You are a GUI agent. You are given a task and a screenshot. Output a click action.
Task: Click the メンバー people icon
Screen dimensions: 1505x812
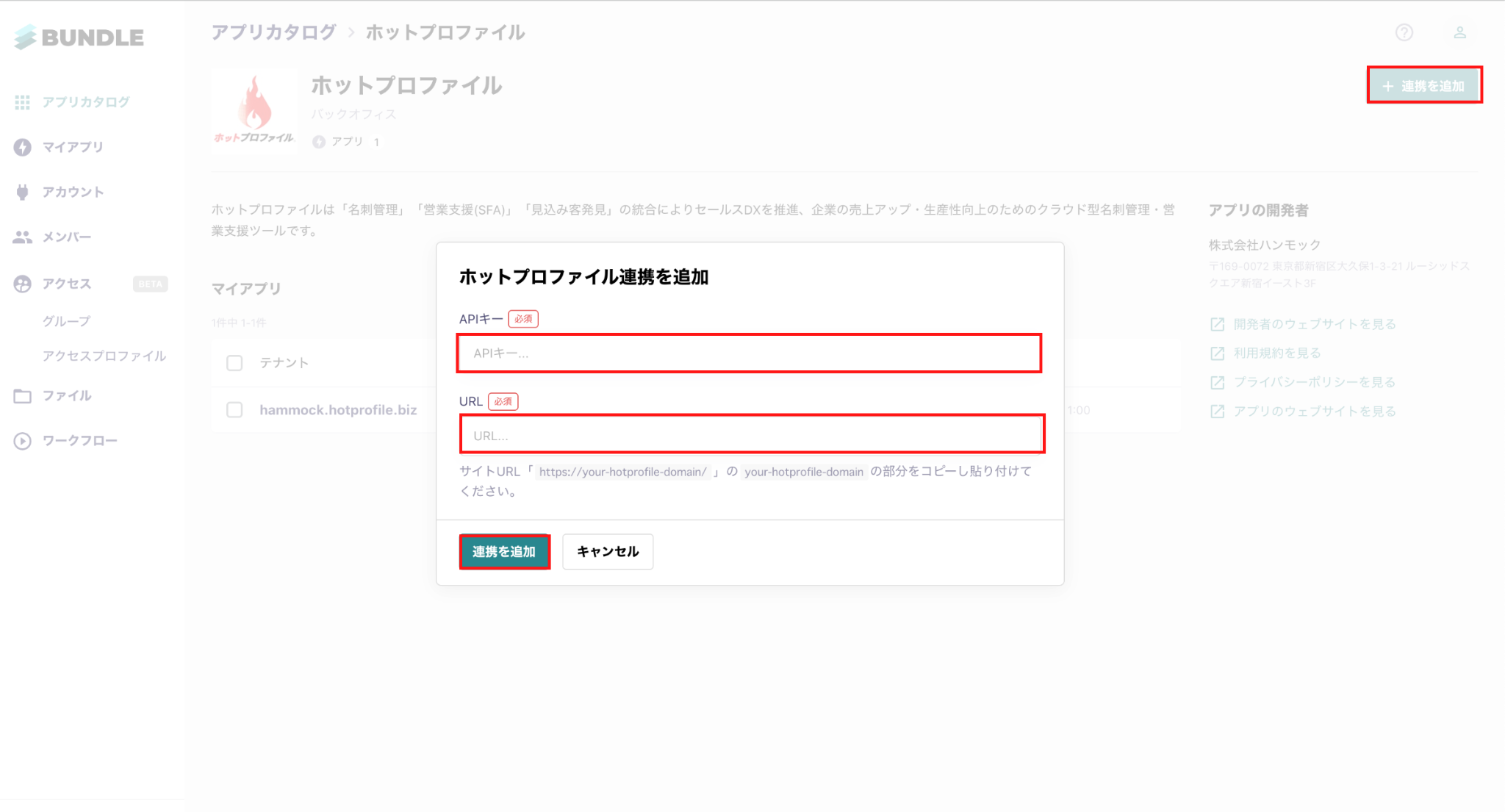pos(23,237)
